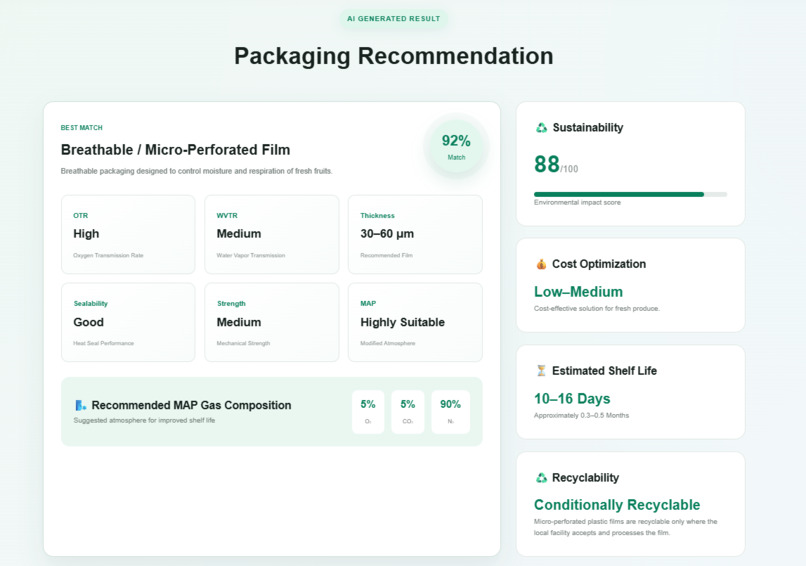Click the Mechanical Strength caption
806x566 pixels.
point(243,343)
